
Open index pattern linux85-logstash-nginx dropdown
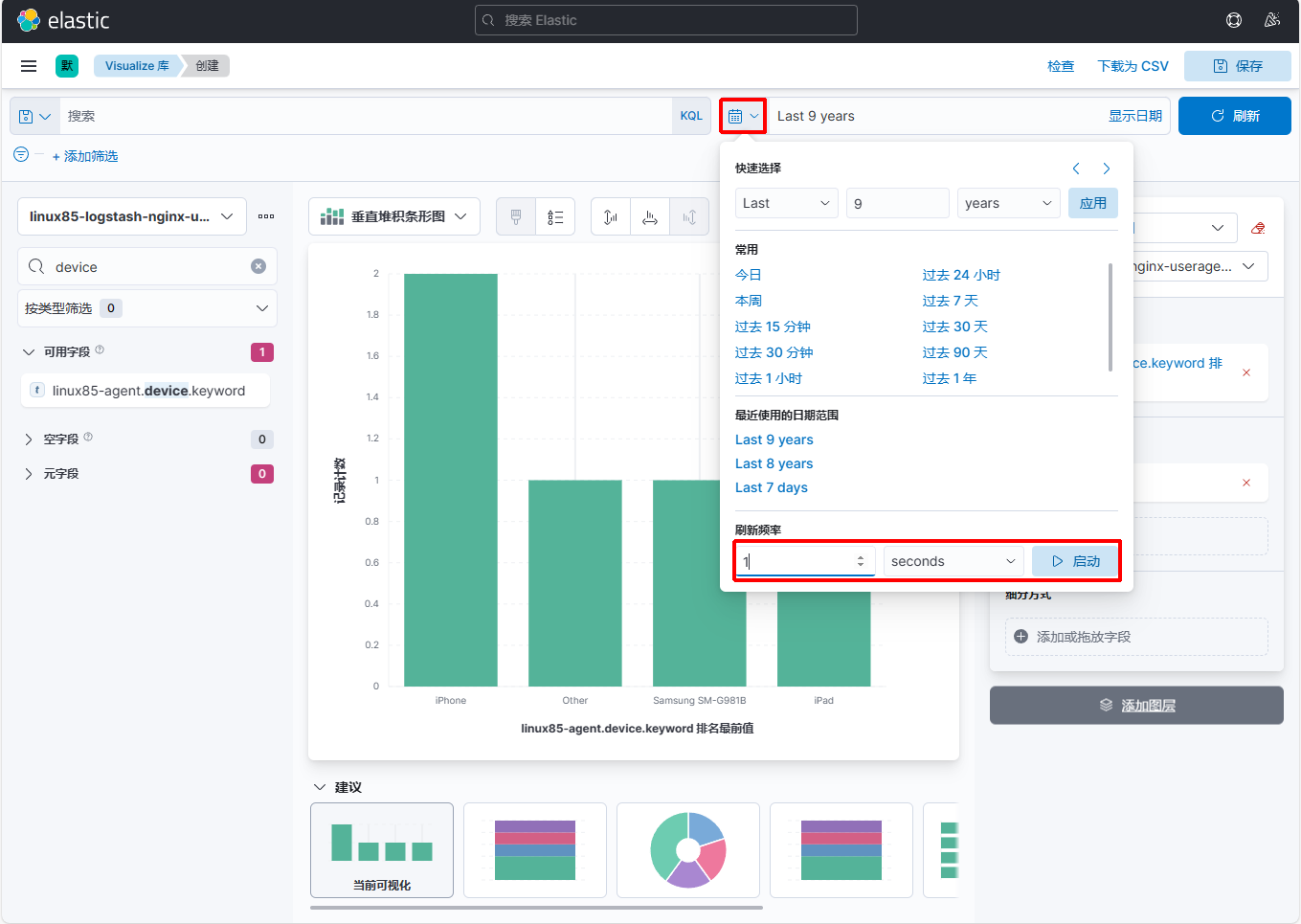(132, 216)
